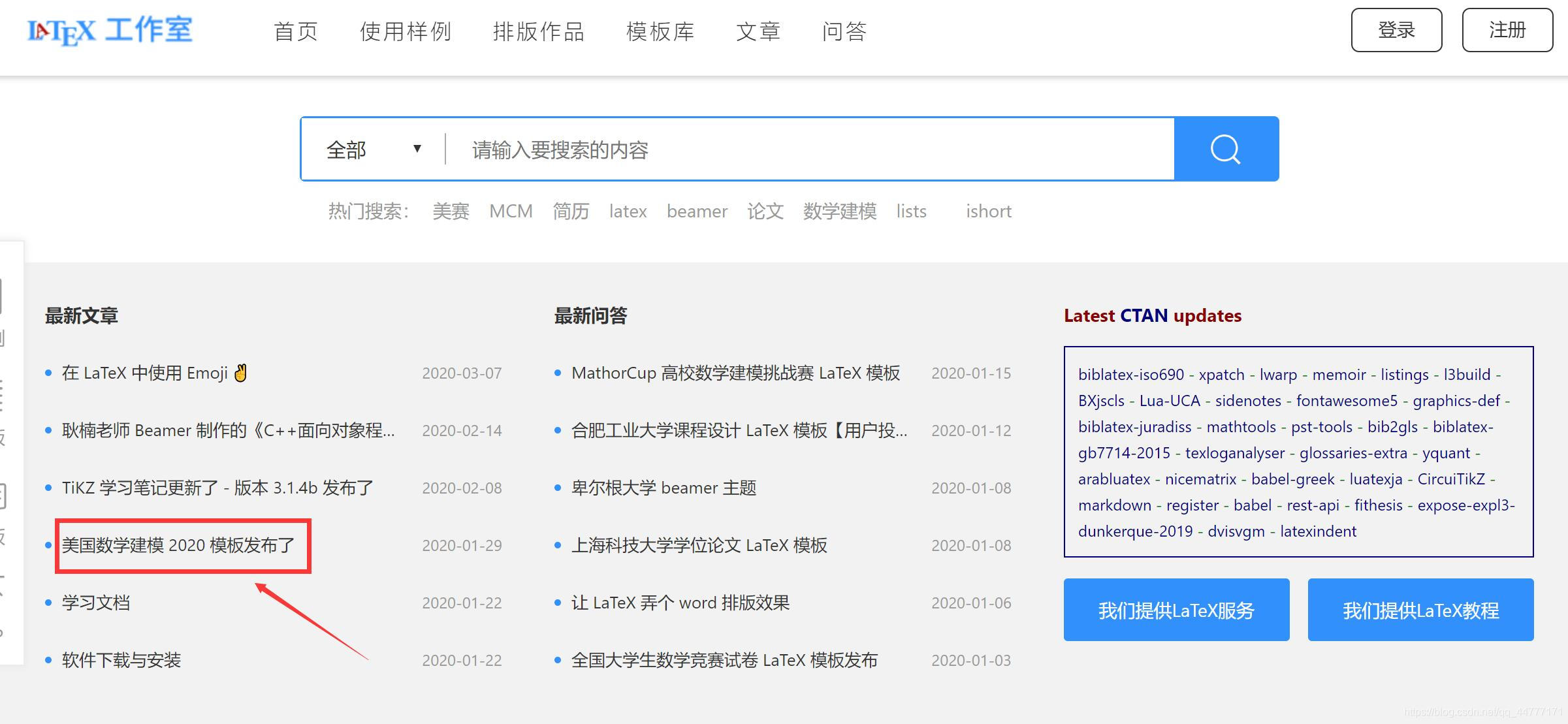
Task: Open question 卑尔根大学 beamer 主题
Action: [664, 488]
